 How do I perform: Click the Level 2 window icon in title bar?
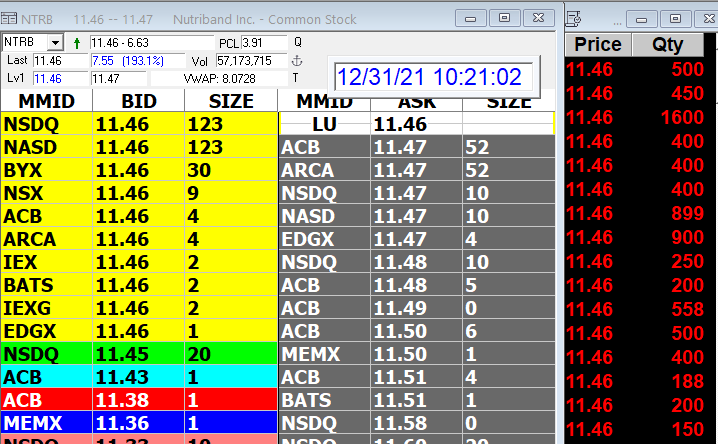coord(9,19)
